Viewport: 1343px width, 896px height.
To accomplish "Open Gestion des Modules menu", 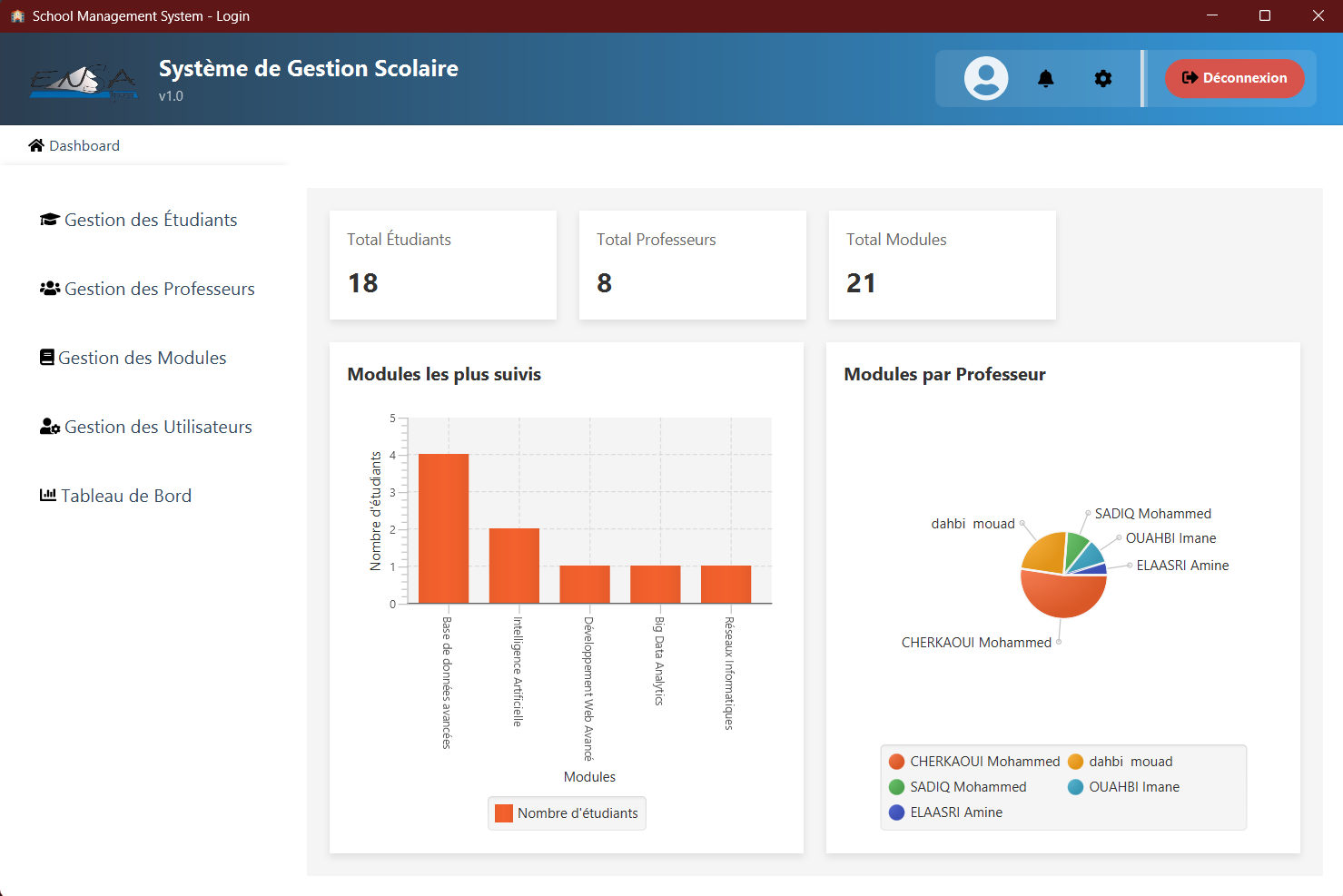I will (x=143, y=358).
